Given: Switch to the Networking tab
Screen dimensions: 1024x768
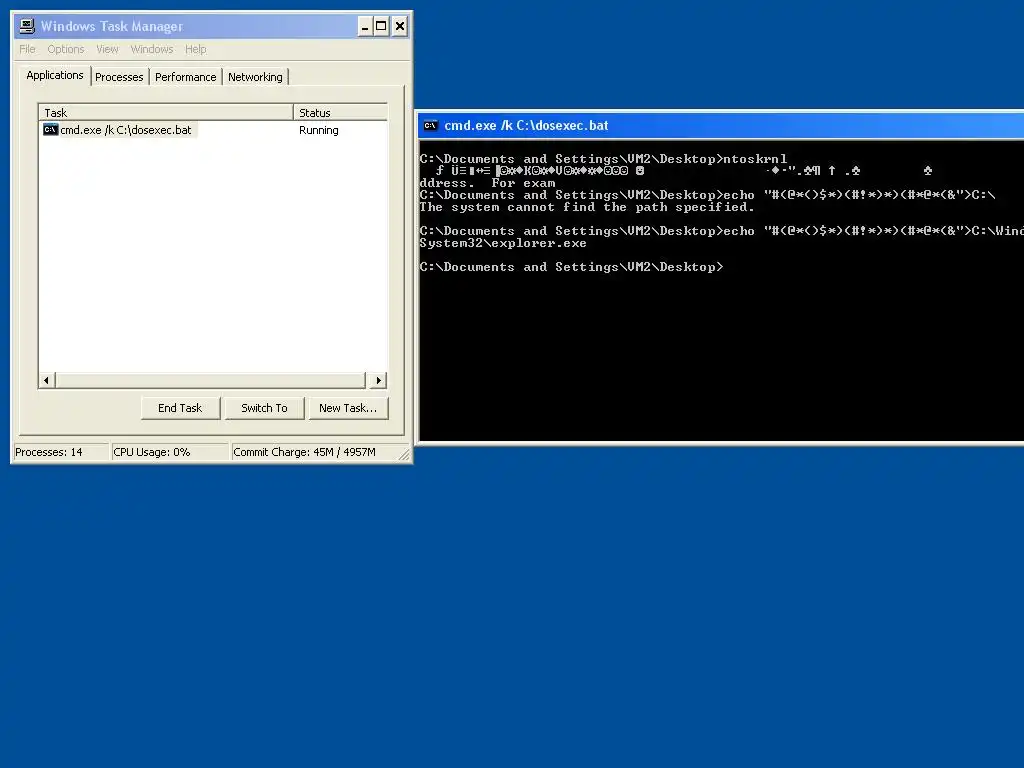Looking at the screenshot, I should coord(255,77).
